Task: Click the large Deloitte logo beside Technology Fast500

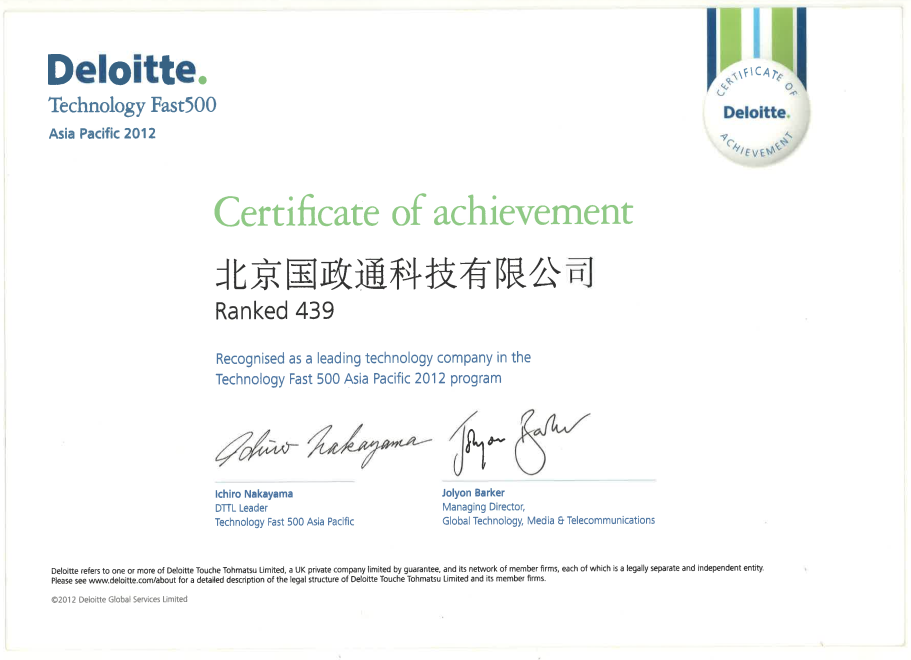Action: tap(127, 69)
